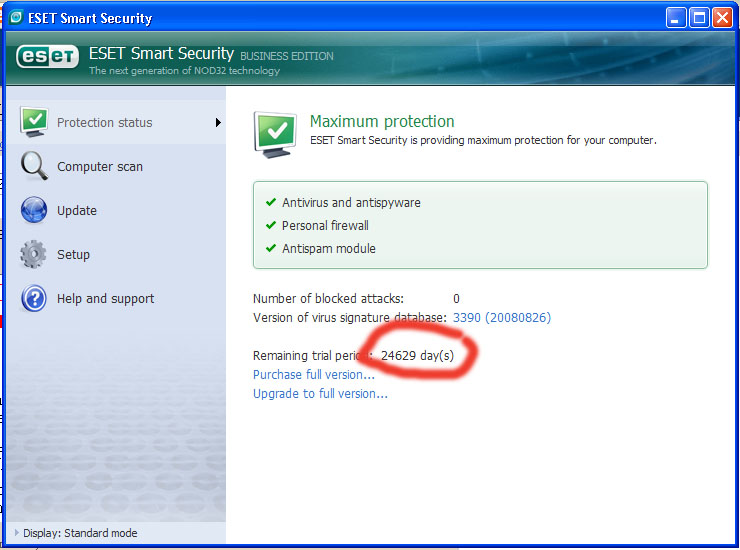This screenshot has width=740, height=550.
Task: Click the maximum protection description sentence
Action: click(483, 140)
